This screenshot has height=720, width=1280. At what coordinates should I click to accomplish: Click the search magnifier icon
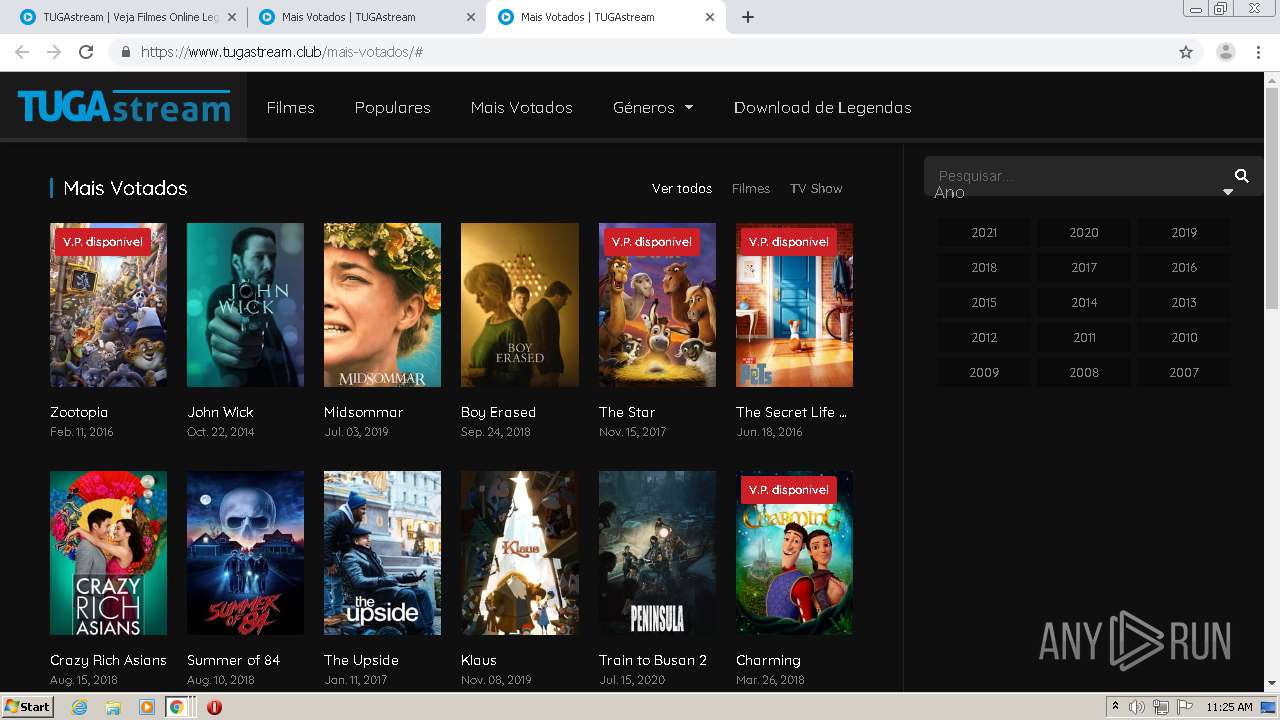[1242, 176]
